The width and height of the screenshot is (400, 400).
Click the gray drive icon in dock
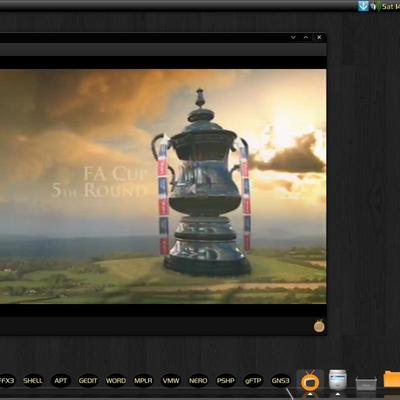(x=366, y=383)
